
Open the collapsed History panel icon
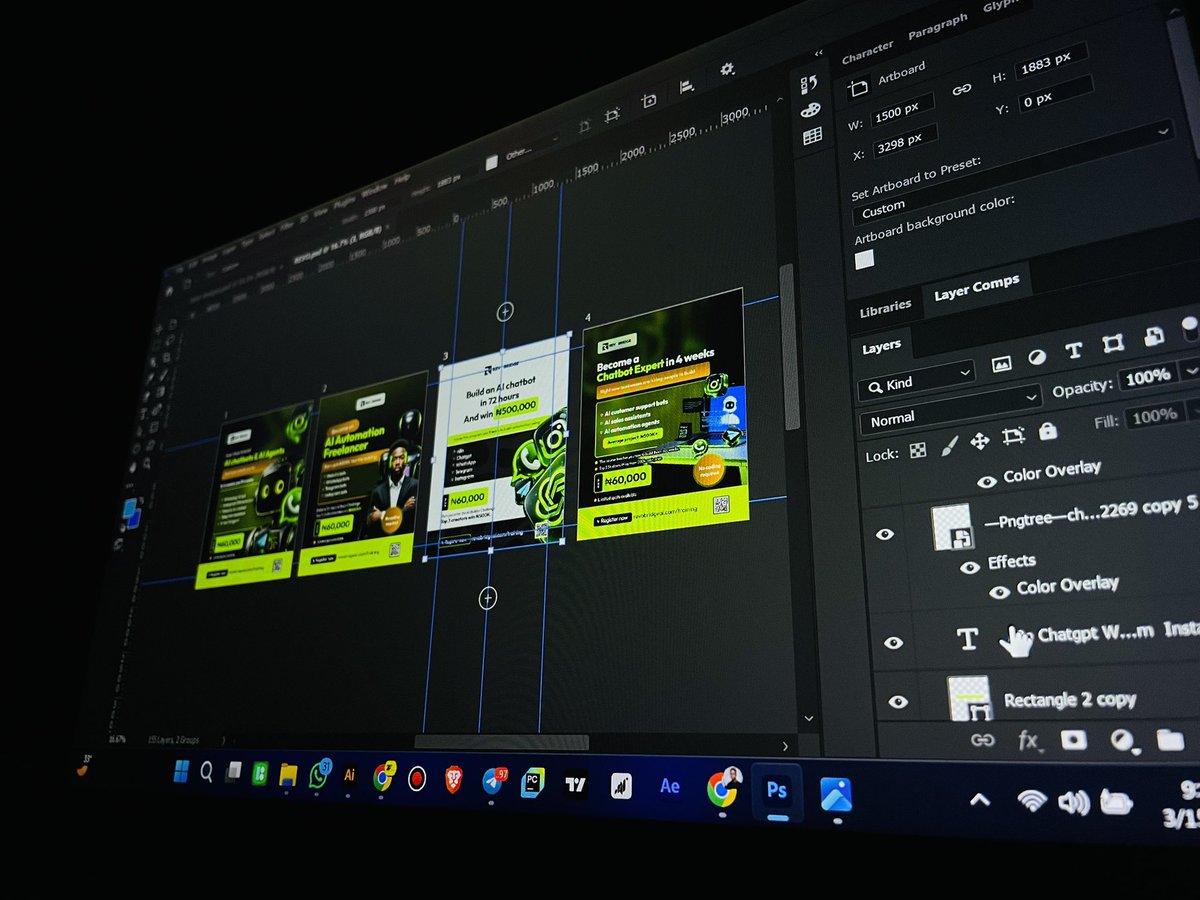pyautogui.click(x=809, y=84)
